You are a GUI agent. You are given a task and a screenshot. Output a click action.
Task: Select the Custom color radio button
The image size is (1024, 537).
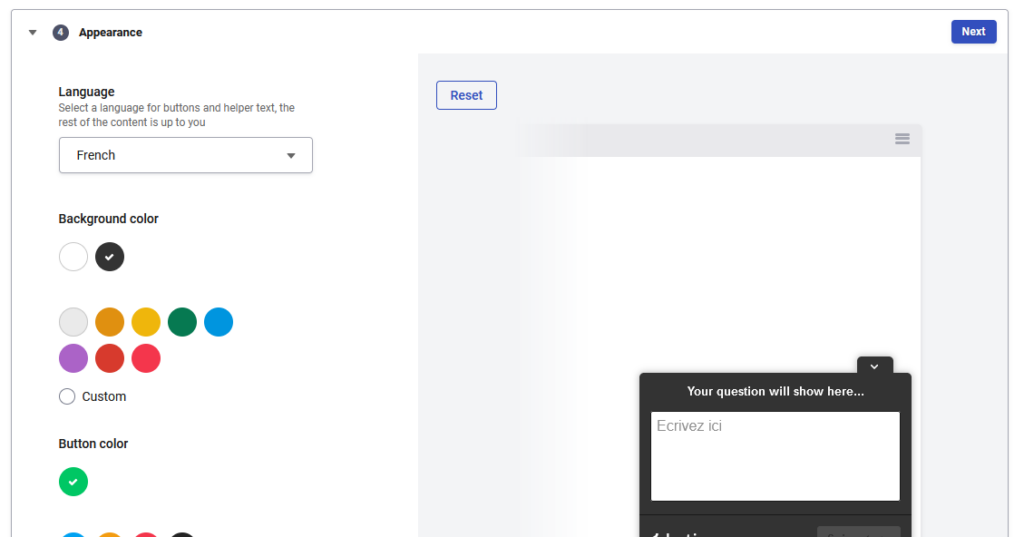(x=67, y=396)
